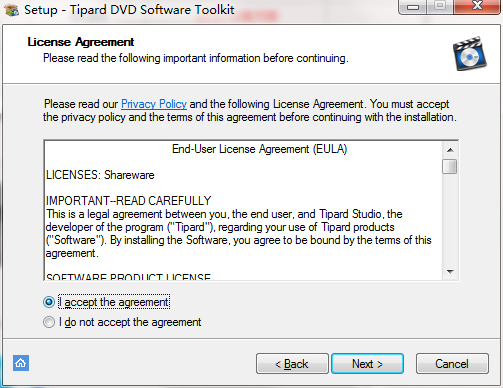Click inside the EULA license text box

pyautogui.click(x=244, y=210)
